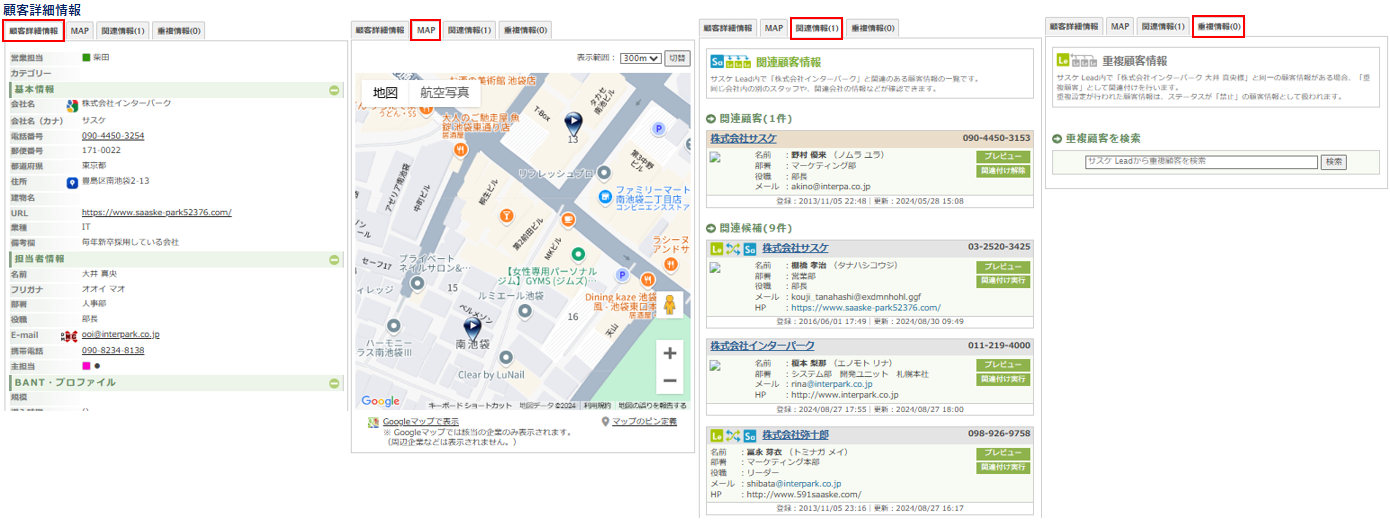The width and height of the screenshot is (1390, 525).
Task: Click 関連付け実行 on 冨永 芽衣 card
Action: click(1002, 468)
